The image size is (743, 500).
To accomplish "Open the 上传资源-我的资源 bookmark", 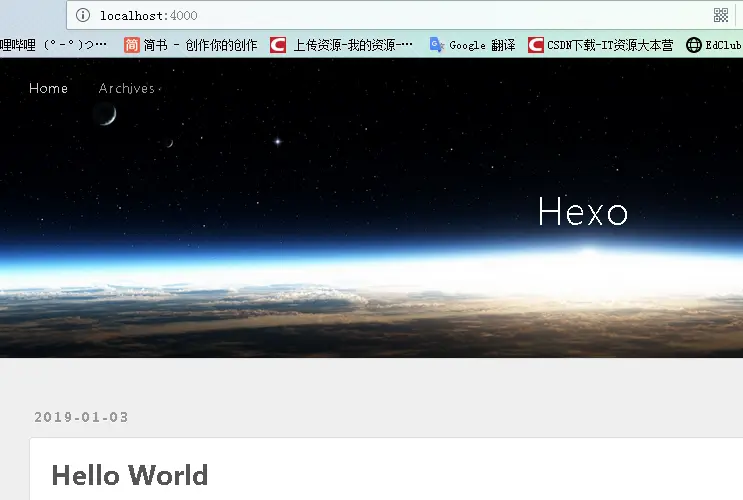I will coord(341,45).
